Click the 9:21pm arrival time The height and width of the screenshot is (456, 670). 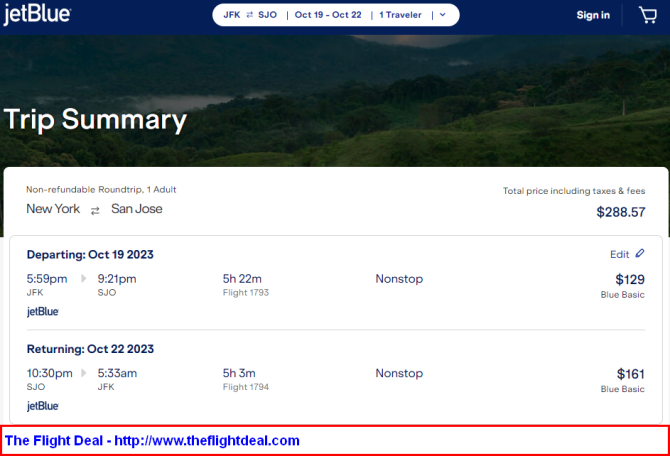click(x=117, y=279)
